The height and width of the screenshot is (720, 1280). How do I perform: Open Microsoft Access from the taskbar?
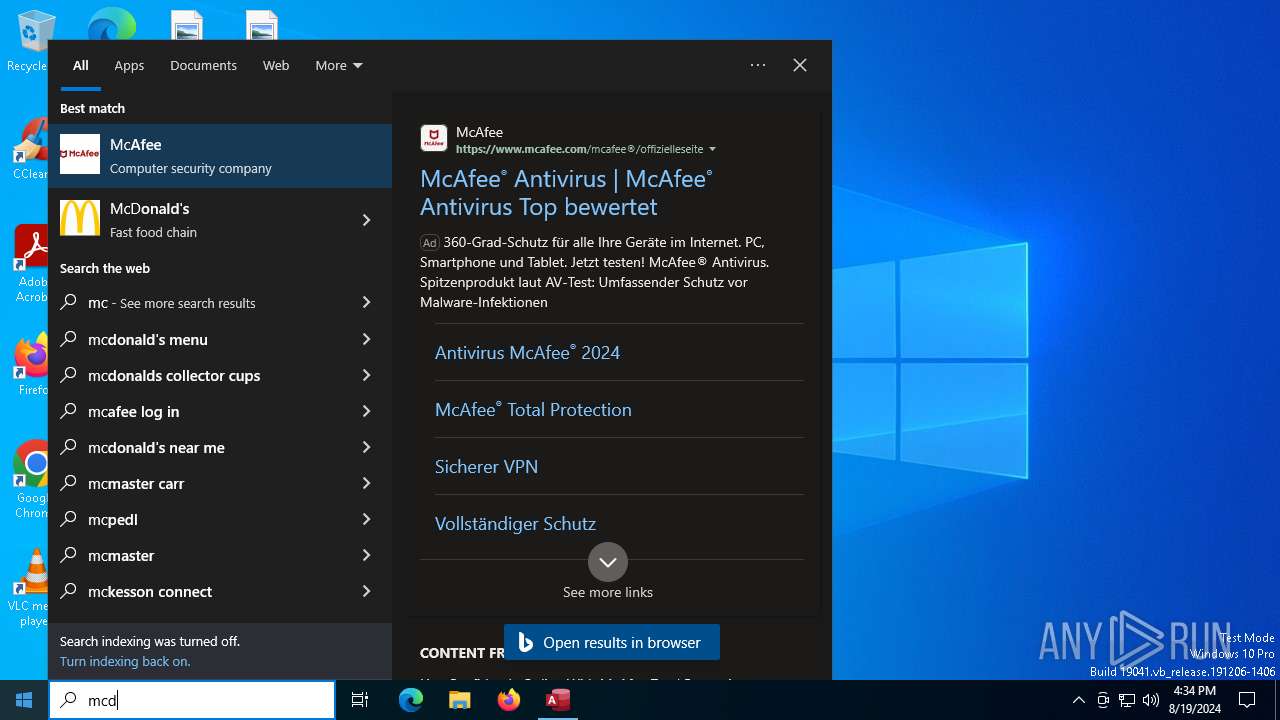coord(558,700)
